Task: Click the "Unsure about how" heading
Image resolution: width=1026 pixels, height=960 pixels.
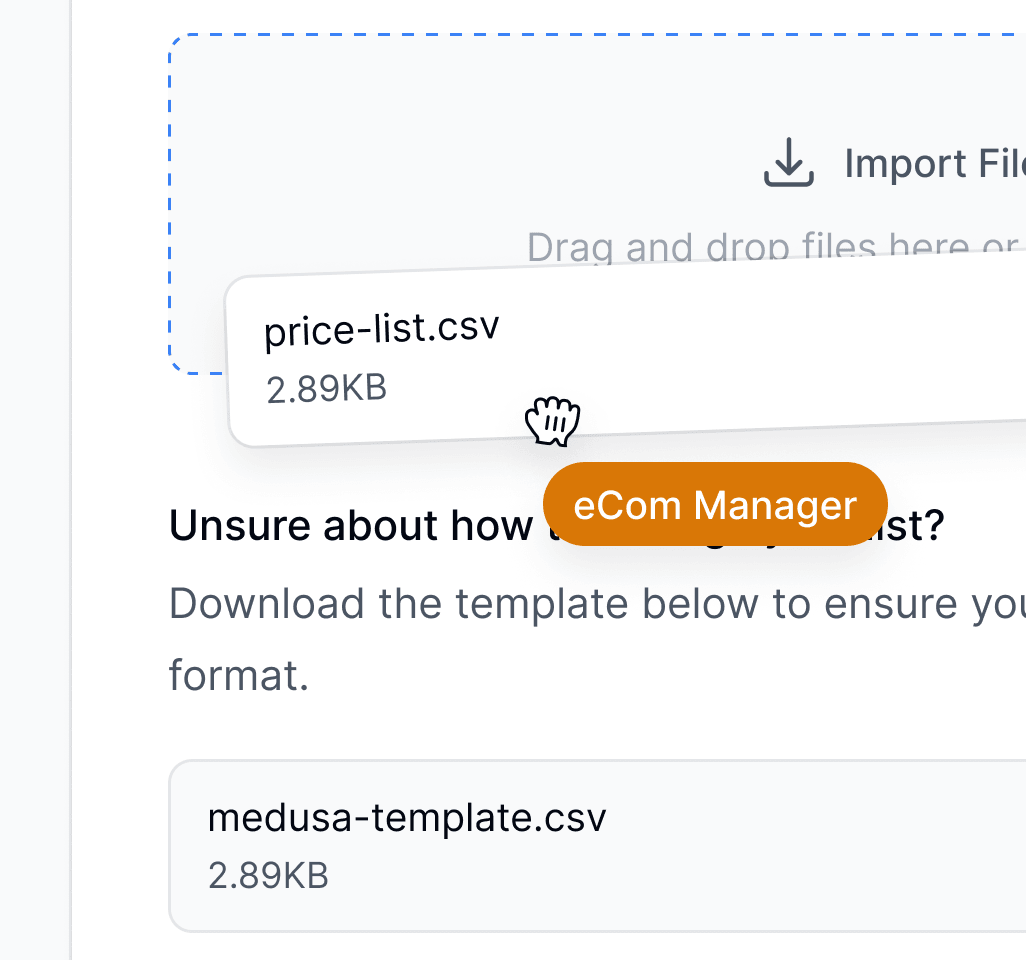Action: 351,525
